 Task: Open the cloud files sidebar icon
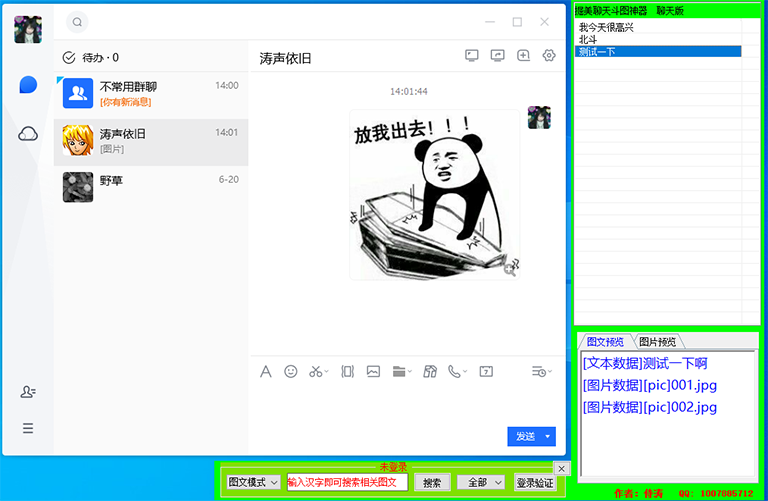tap(28, 133)
